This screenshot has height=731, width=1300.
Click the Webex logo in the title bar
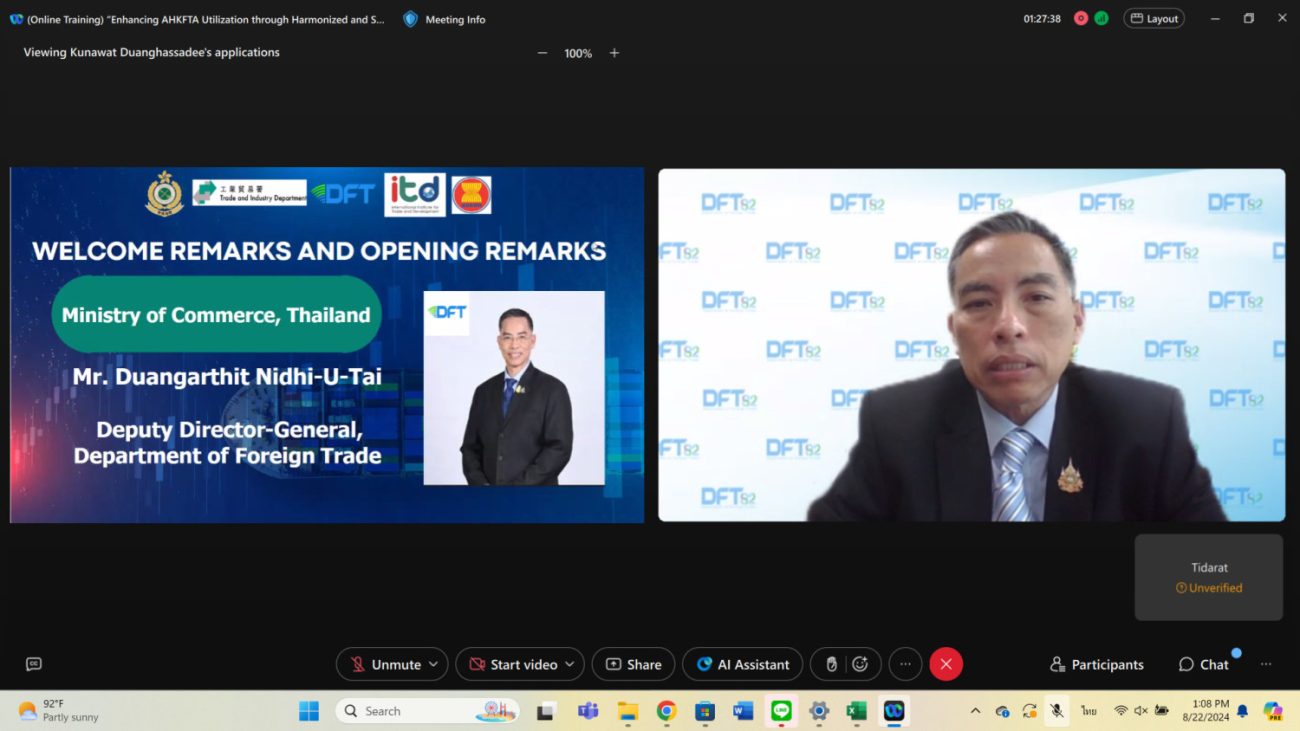pos(16,19)
